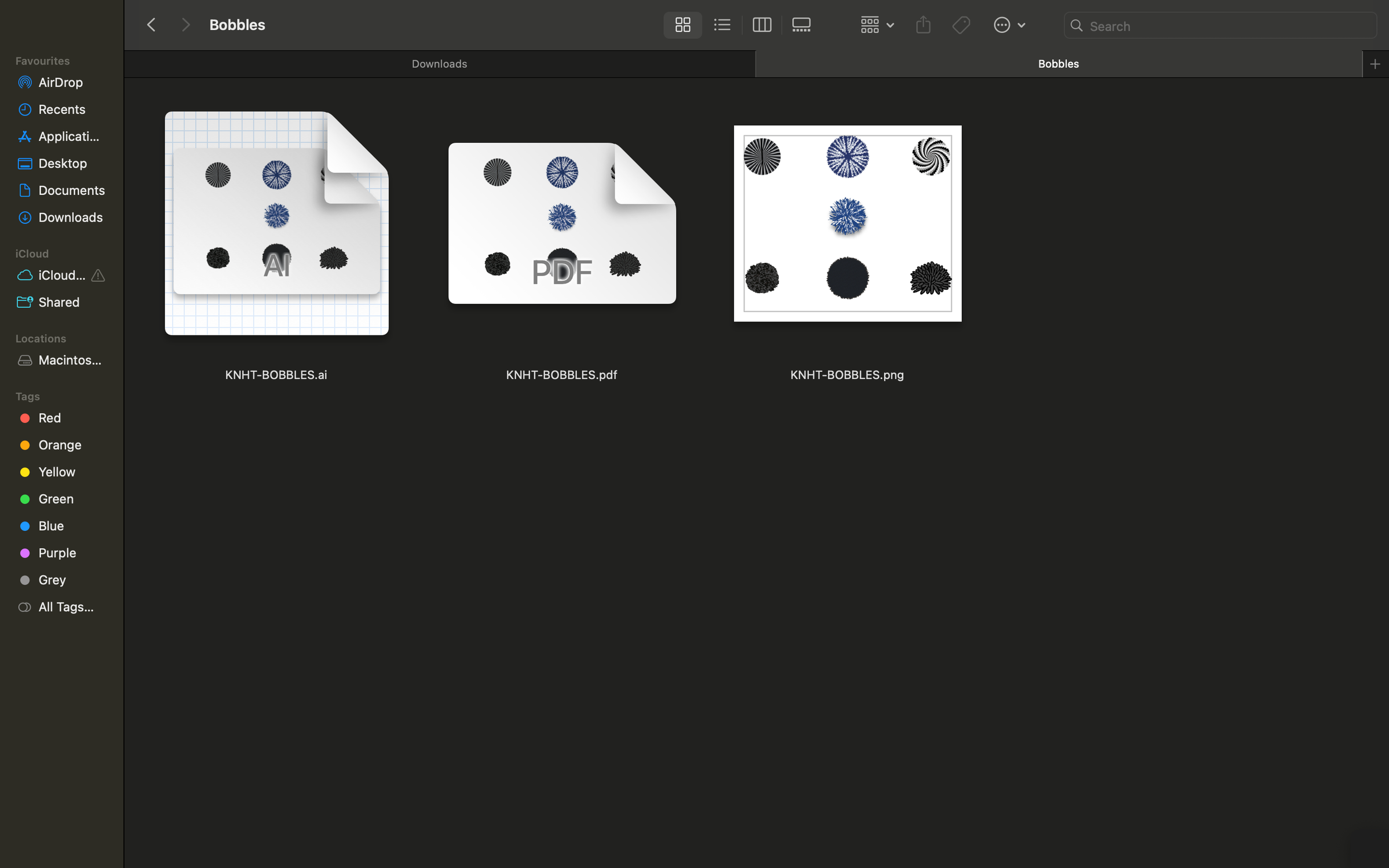Show All Tags in sidebar
1389x868 pixels.
pos(66,607)
